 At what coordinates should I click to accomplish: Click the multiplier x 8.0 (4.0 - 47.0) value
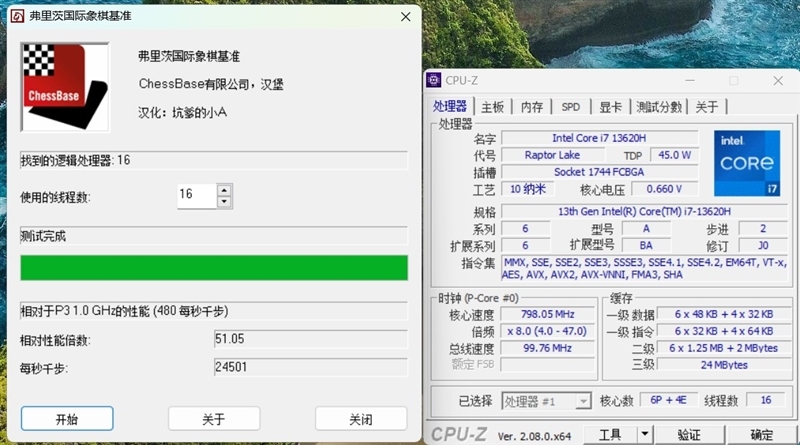pos(547,331)
